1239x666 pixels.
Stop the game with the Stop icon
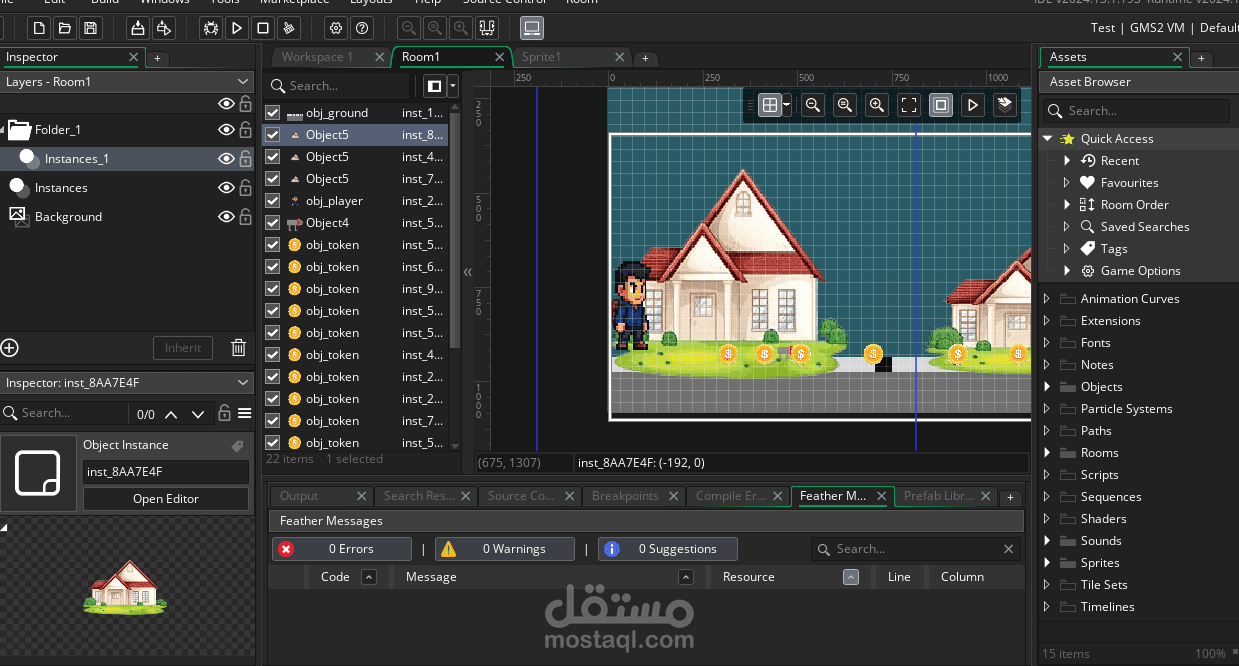263,28
